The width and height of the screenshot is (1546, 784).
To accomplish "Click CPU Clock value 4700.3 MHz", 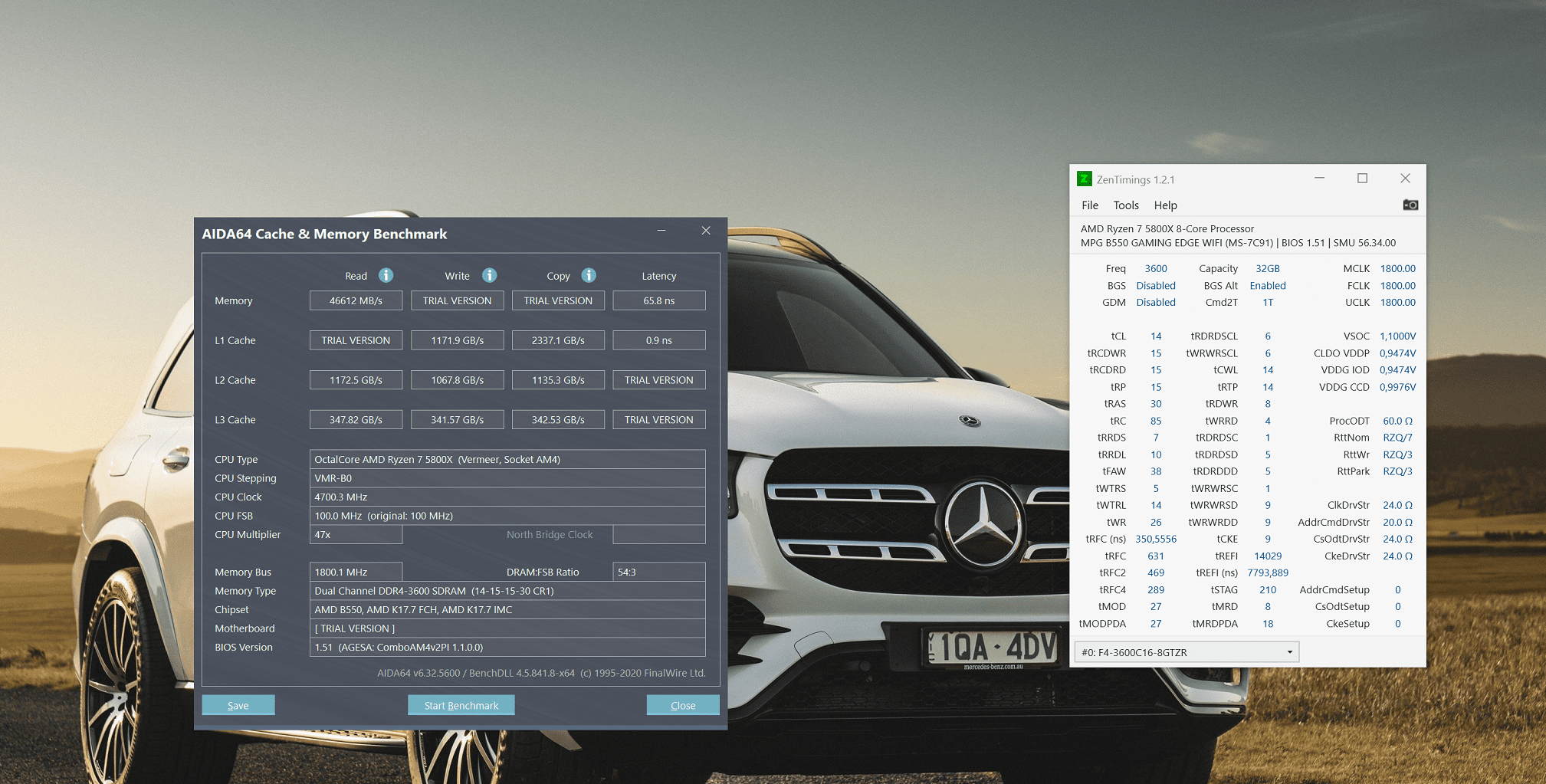I will click(x=507, y=497).
